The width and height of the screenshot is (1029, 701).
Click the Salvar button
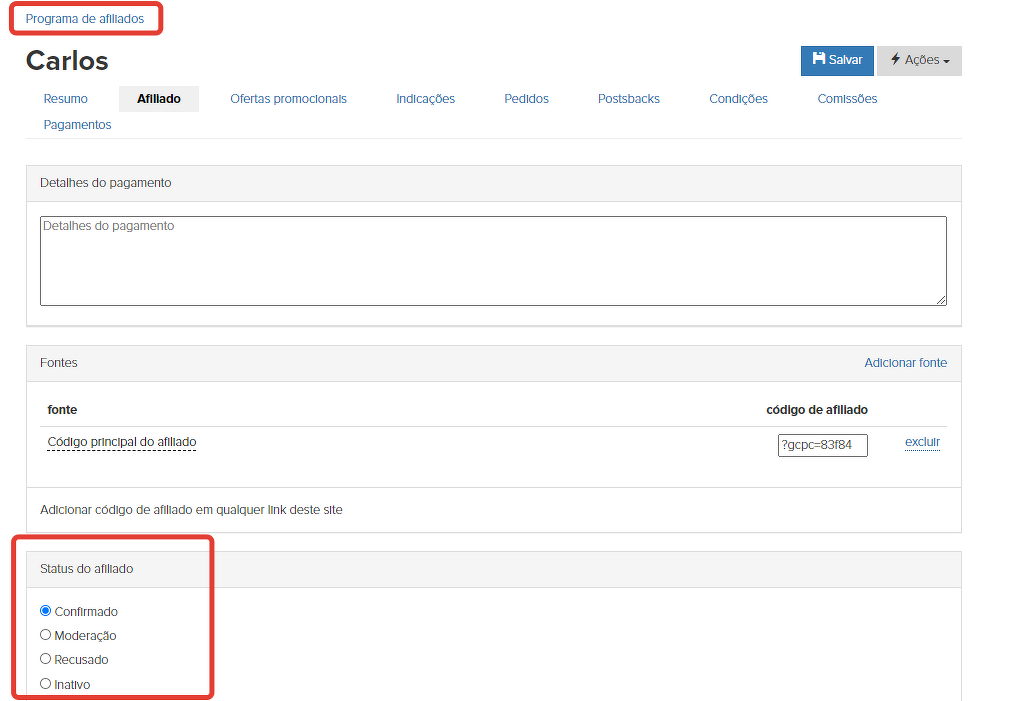pyautogui.click(x=837, y=60)
